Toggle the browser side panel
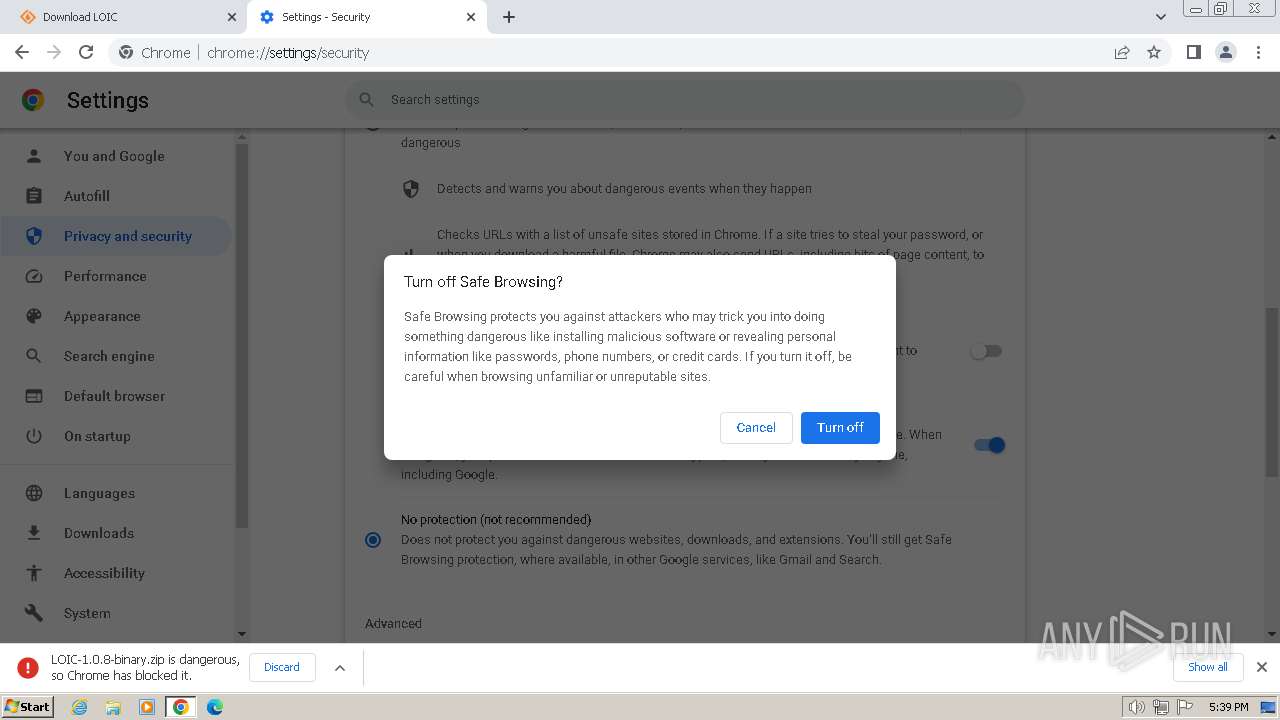 point(1193,52)
